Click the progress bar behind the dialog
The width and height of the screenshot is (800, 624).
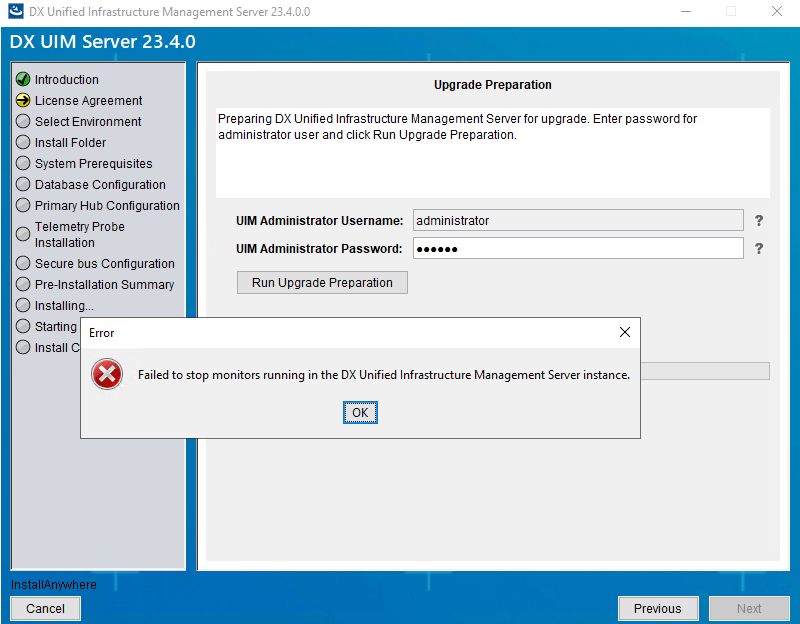(705, 371)
